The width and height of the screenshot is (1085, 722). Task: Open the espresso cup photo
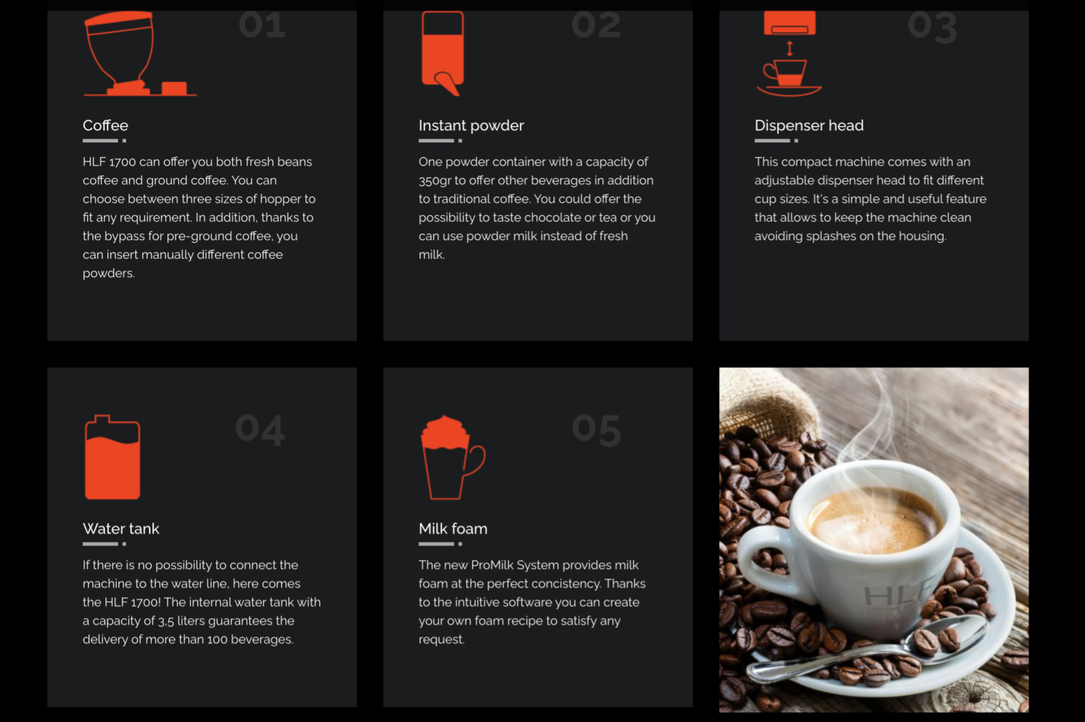point(874,540)
